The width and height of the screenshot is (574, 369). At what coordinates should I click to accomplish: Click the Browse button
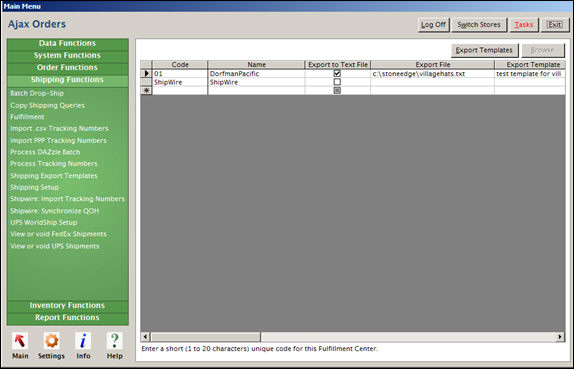click(543, 50)
